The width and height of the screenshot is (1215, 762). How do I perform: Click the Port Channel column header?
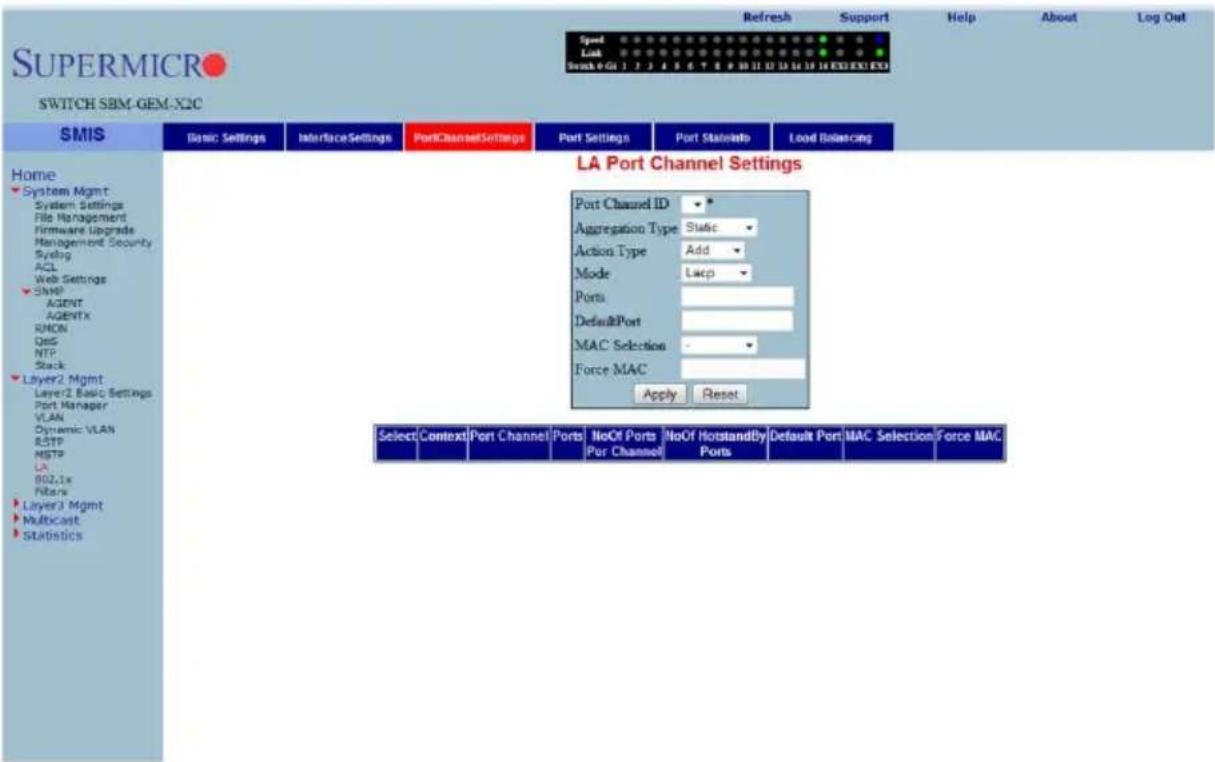(508, 444)
